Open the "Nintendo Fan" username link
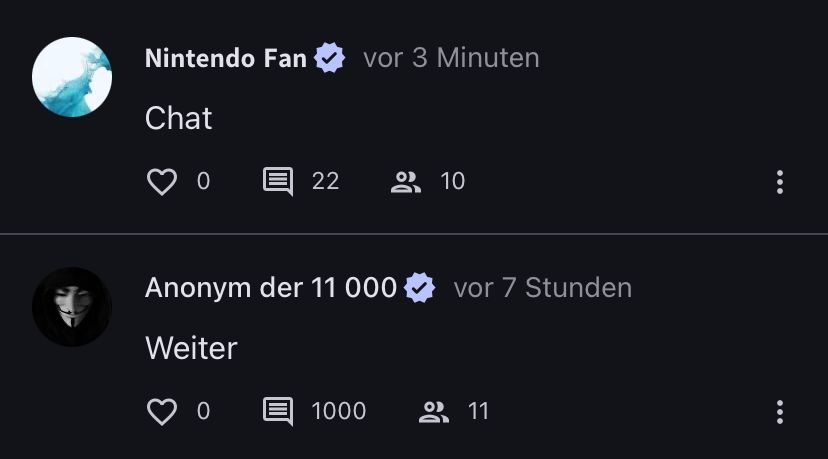Viewport: 828px width, 459px height. click(226, 59)
